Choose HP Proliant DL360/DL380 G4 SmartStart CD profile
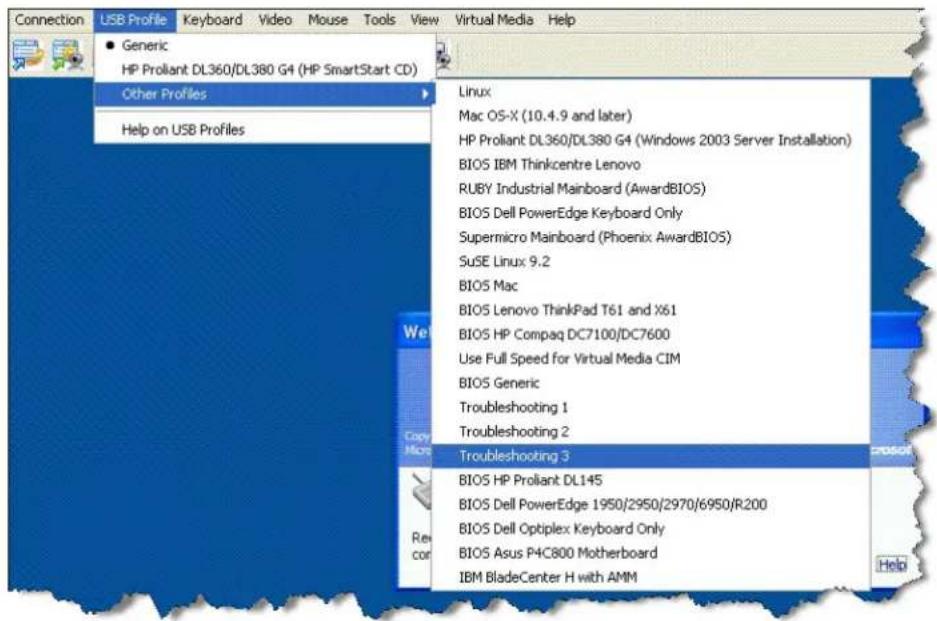Image resolution: width=937 pixels, height=621 pixels. (x=264, y=70)
